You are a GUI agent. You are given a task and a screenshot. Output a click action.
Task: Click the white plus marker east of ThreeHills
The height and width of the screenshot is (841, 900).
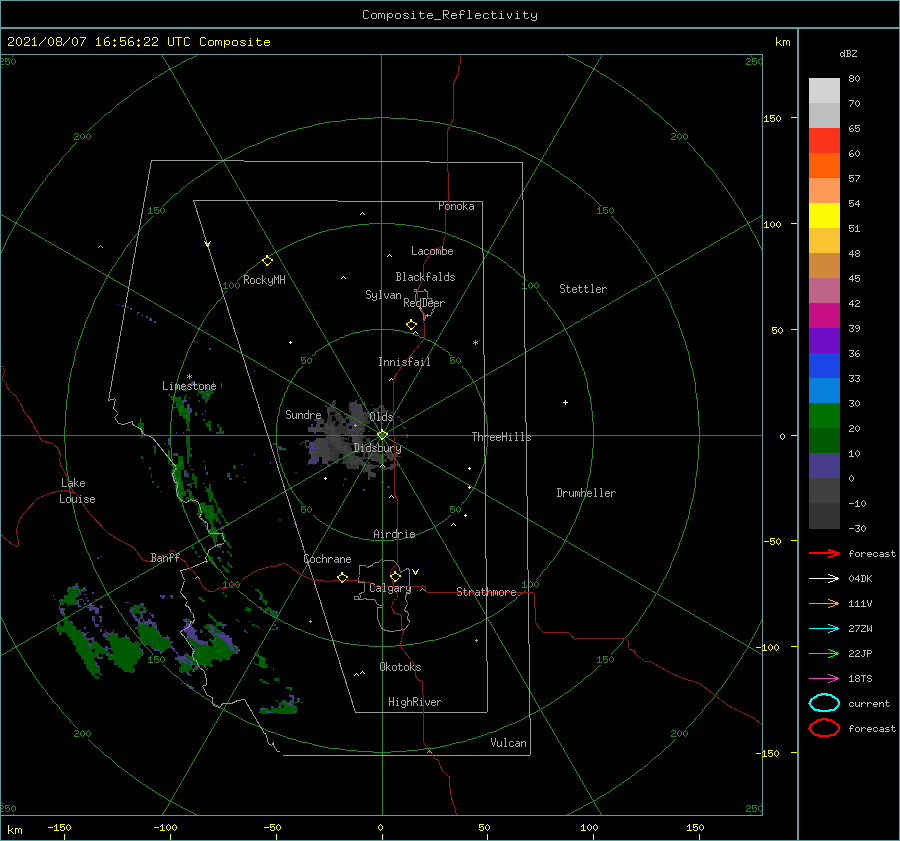pos(565,402)
